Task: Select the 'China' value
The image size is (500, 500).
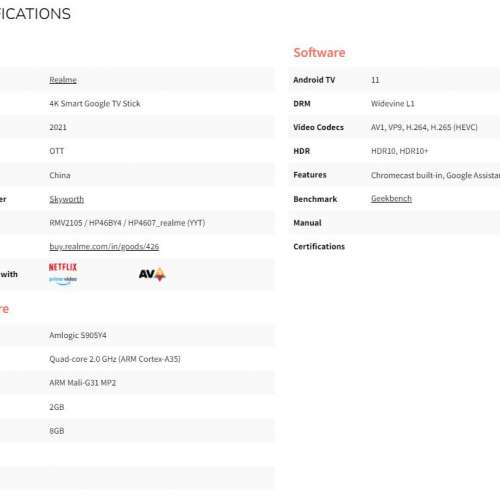Action: tap(60, 175)
